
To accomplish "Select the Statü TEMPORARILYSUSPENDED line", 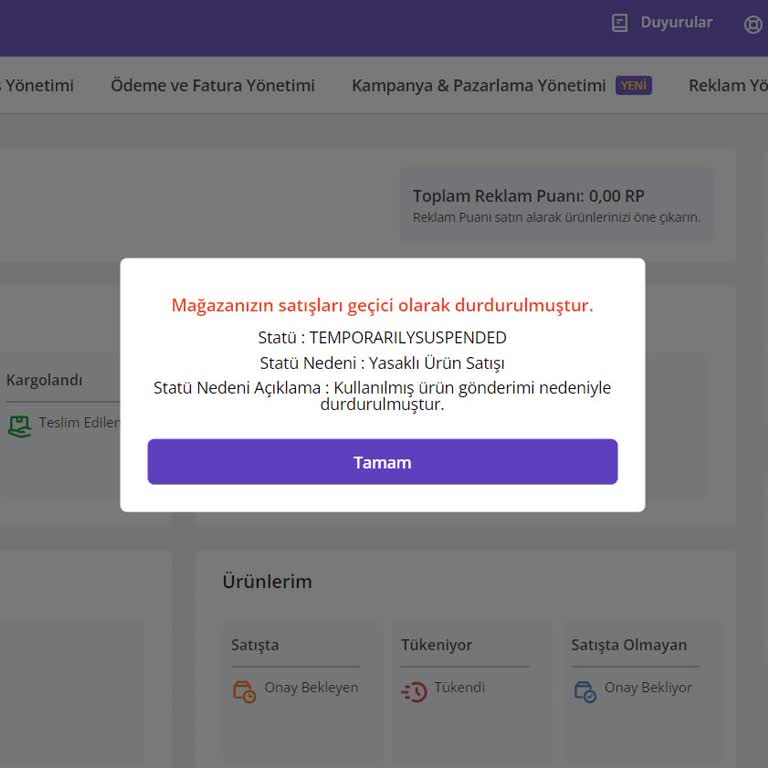I will click(x=382, y=337).
